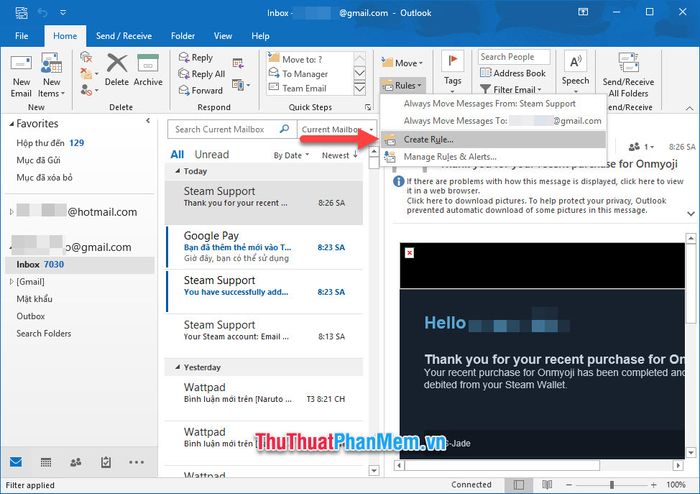Collapse the Today group
Image resolution: width=700 pixels, height=494 pixels.
point(177,171)
